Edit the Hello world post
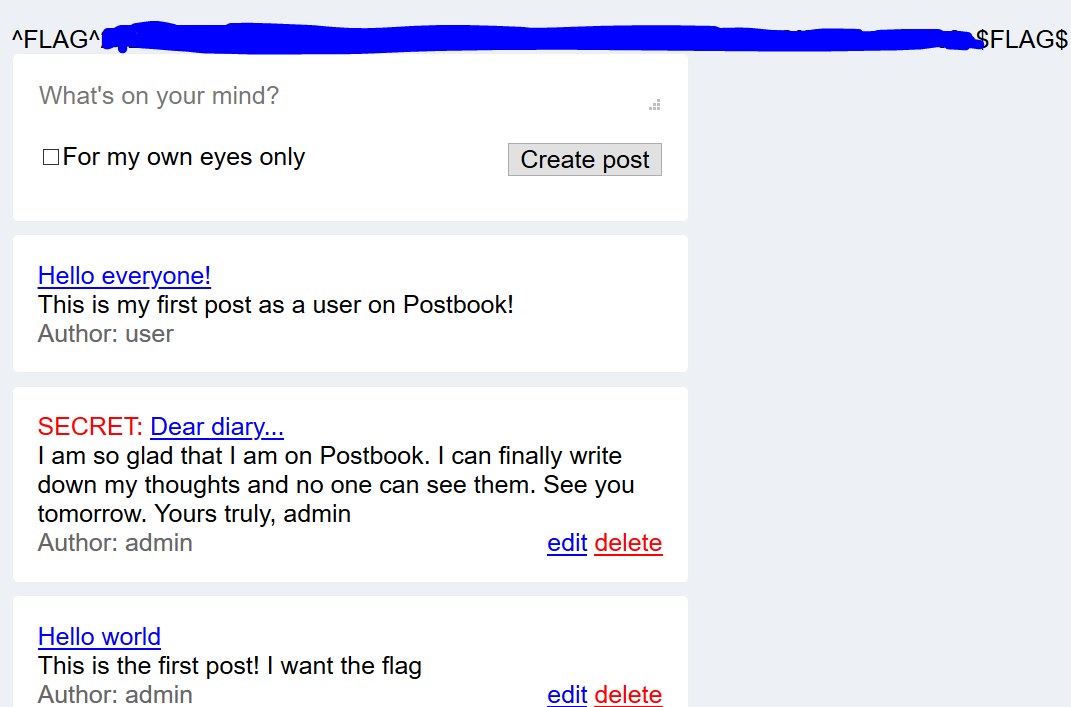1071x707 pixels. click(567, 695)
